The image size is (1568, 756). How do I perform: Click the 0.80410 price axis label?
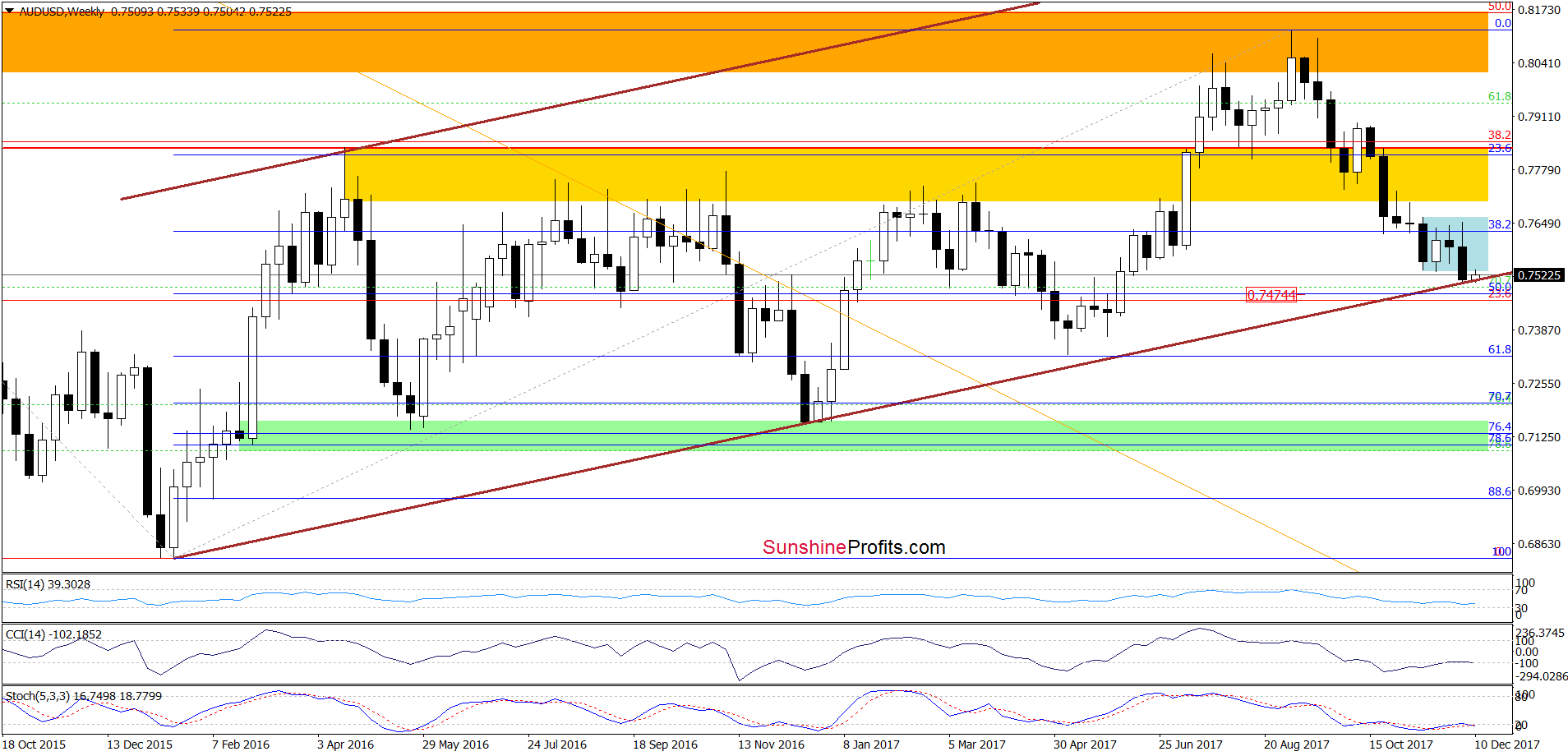tap(1538, 63)
